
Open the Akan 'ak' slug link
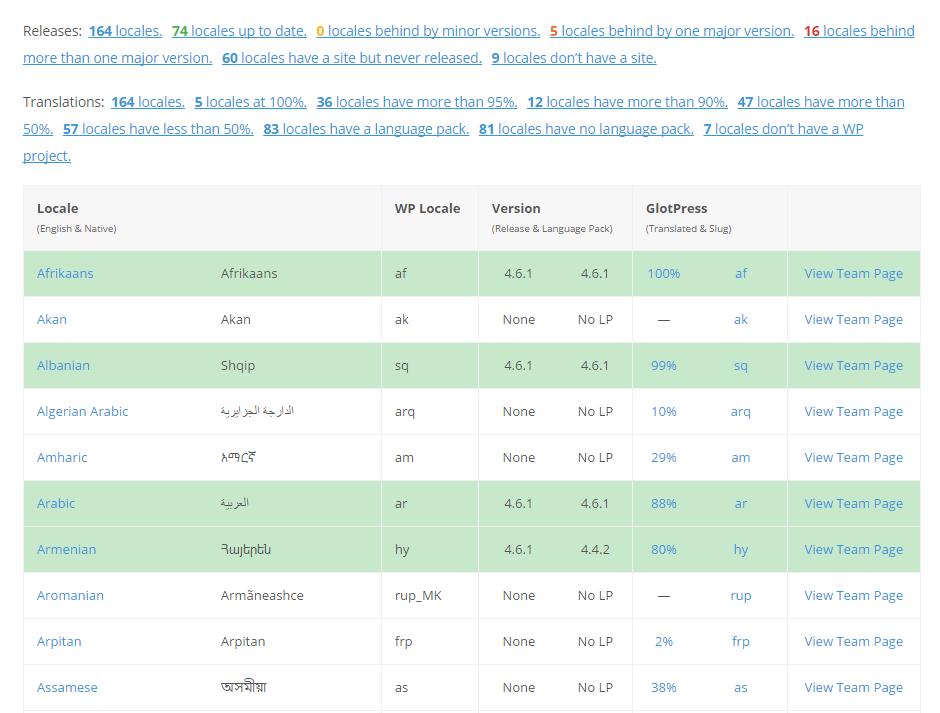(740, 320)
